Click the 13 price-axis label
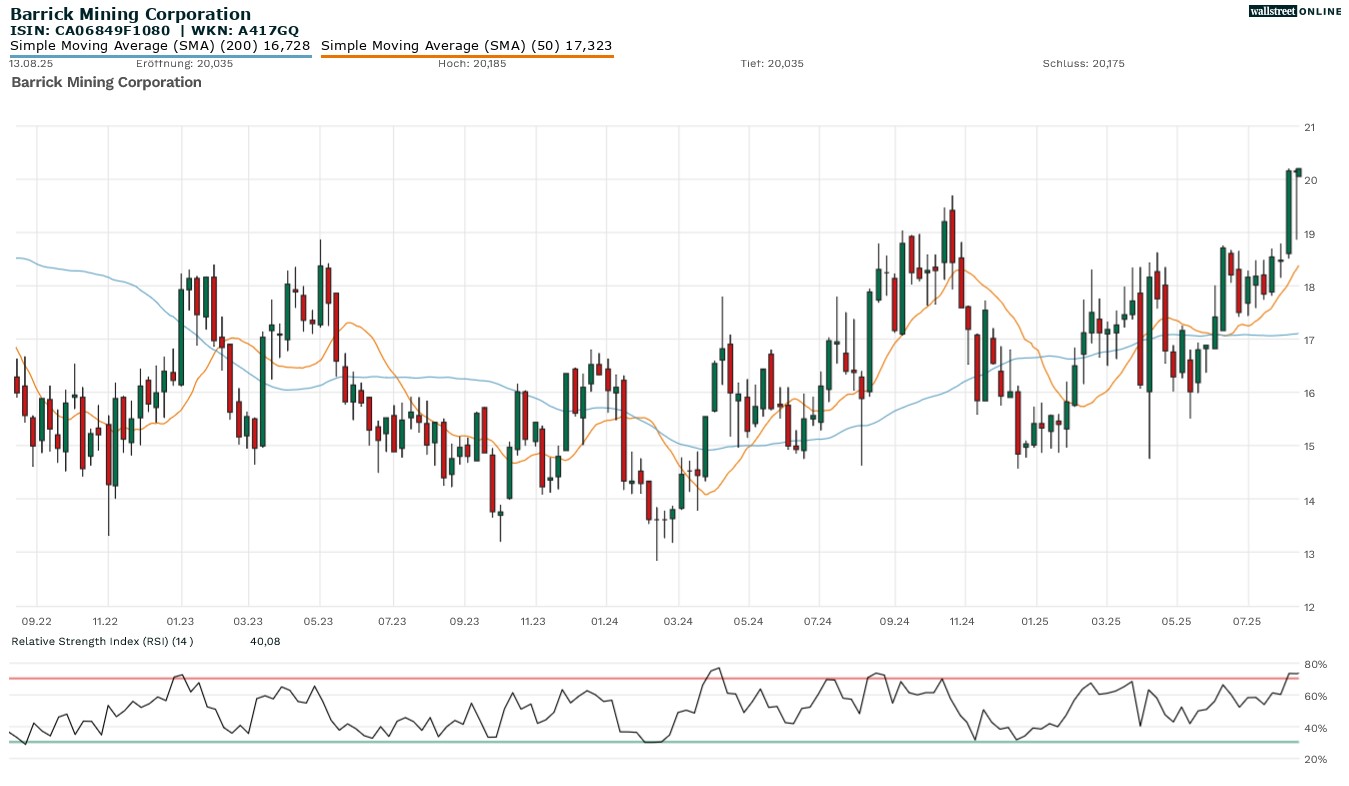This screenshot has width=1349, height=786. click(1309, 554)
